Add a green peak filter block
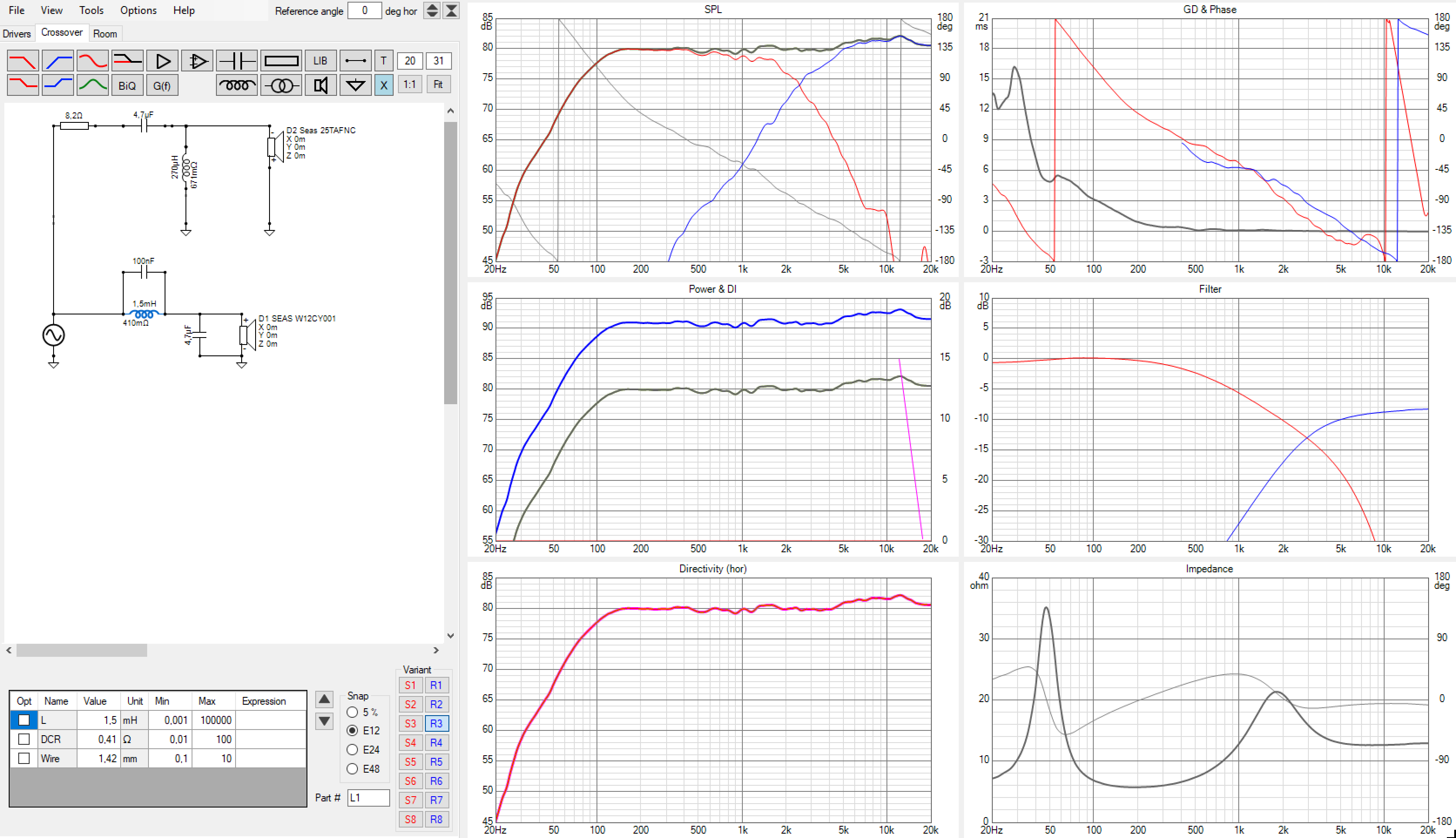 tap(93, 85)
